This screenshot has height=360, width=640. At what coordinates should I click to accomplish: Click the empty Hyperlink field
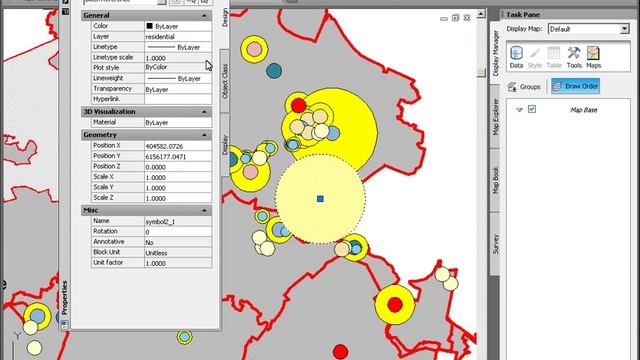tap(178, 99)
